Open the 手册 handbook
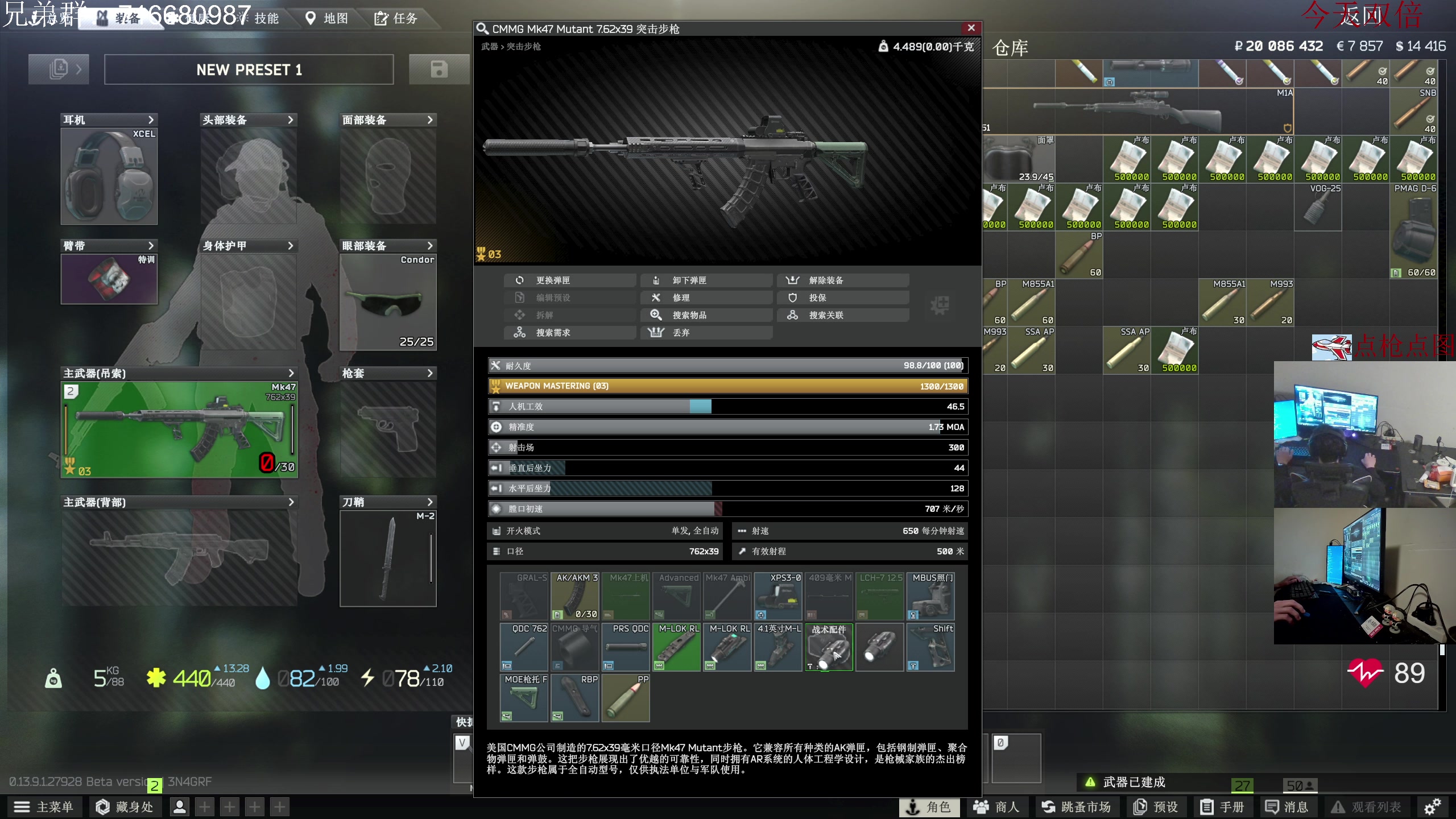 (1223, 806)
